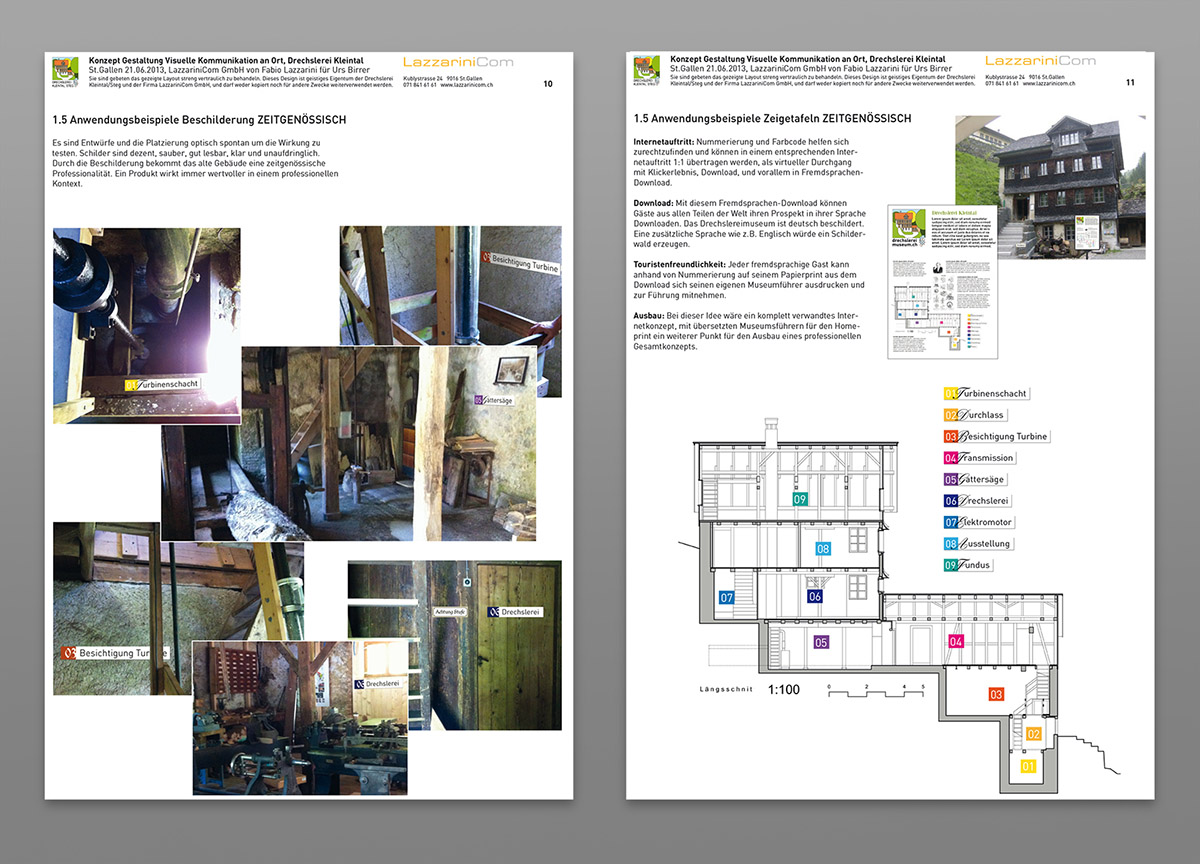Screen dimensions: 1200x864
Task: Click the 1:100 scale text
Action: [783, 690]
